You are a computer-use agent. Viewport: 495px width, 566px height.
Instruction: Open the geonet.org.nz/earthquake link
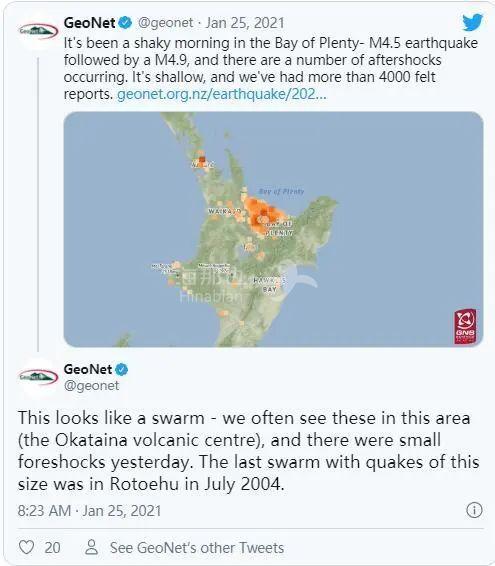(x=222, y=94)
